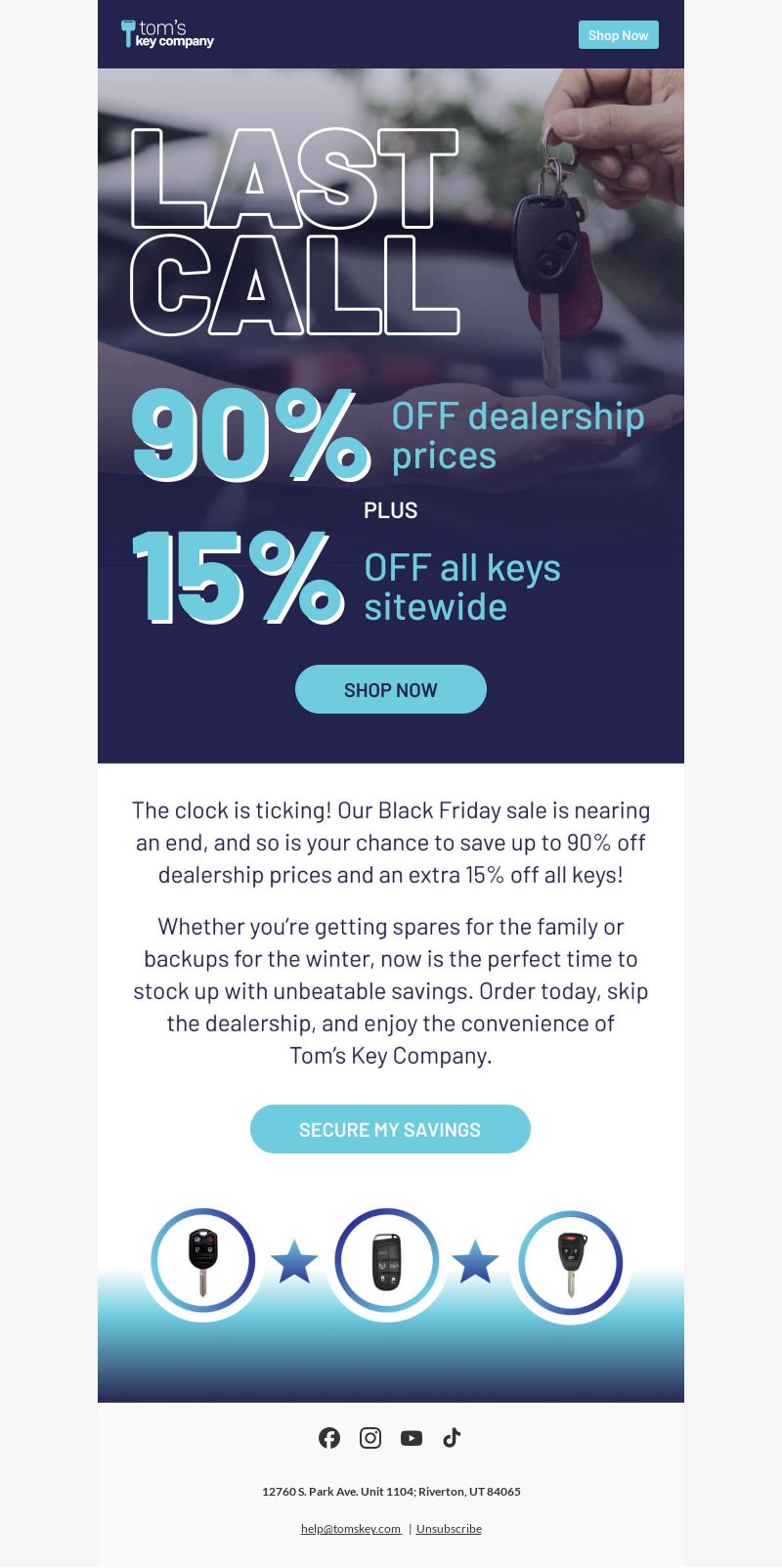The width and height of the screenshot is (782, 1568).
Task: Click the 90% discount graphic
Action: [x=251, y=435]
